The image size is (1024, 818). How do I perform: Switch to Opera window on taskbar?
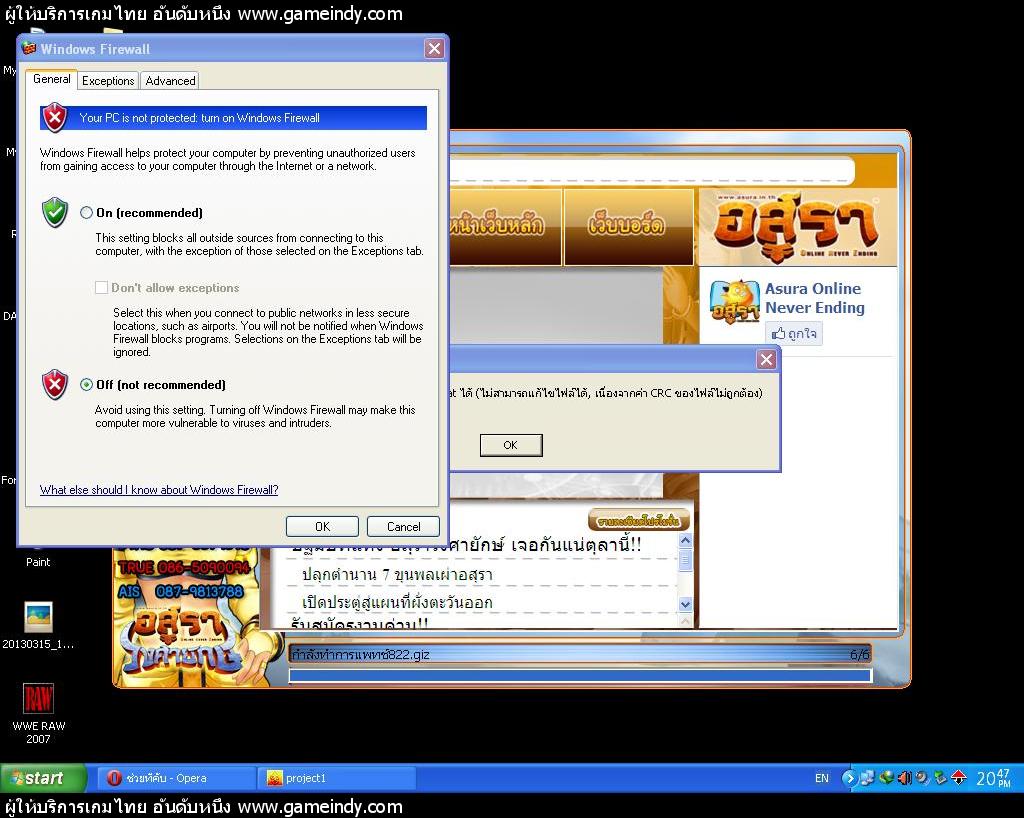(176, 778)
